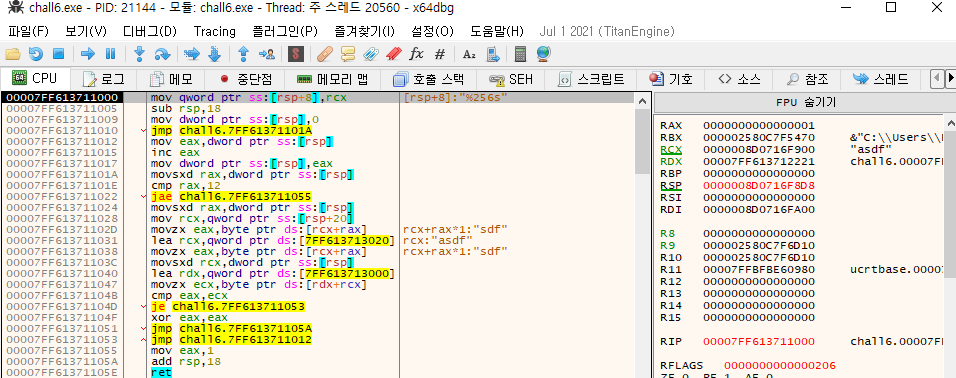This screenshot has width=956, height=378.
Task: Stop debugging with the blue square icon
Action: pyautogui.click(x=59, y=54)
